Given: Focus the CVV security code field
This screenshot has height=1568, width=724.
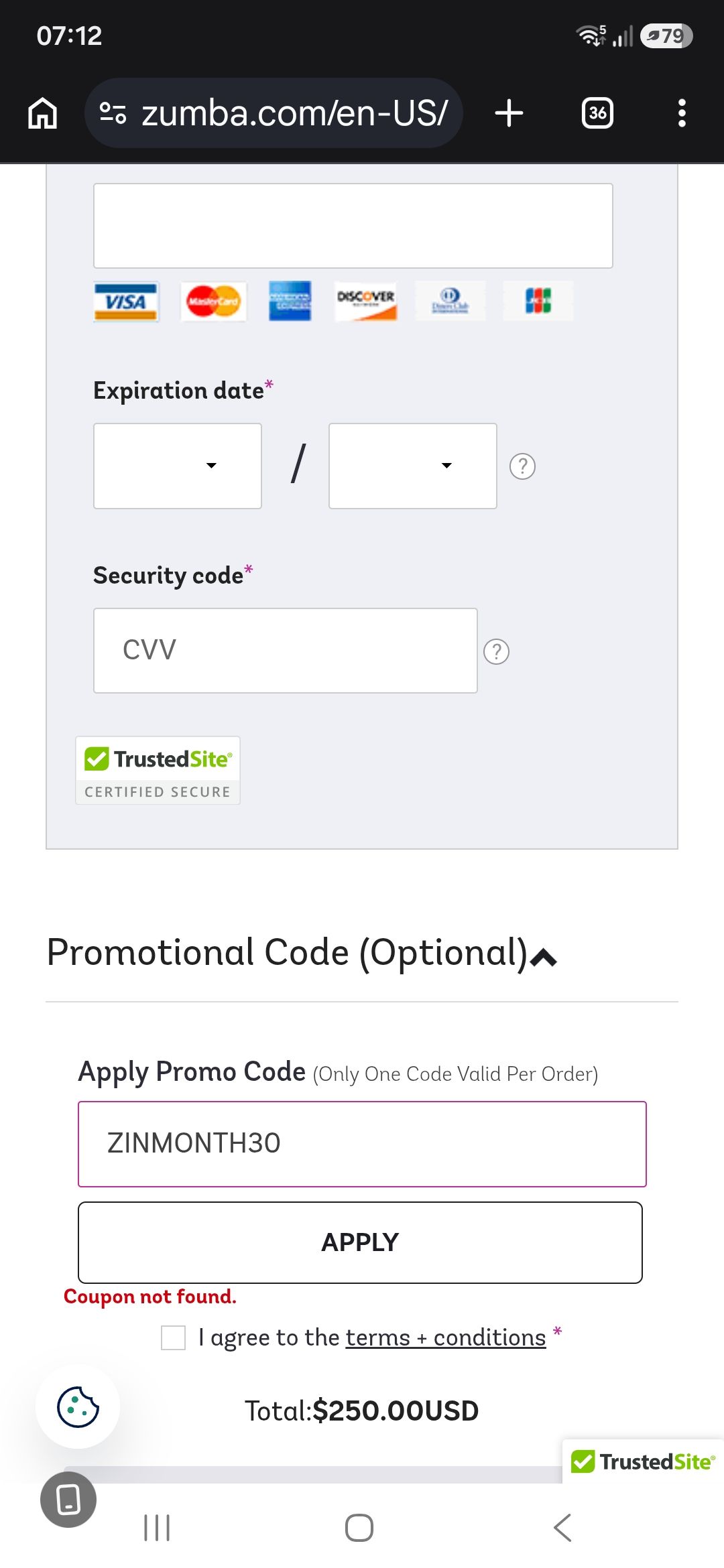Looking at the screenshot, I should coord(286,651).
